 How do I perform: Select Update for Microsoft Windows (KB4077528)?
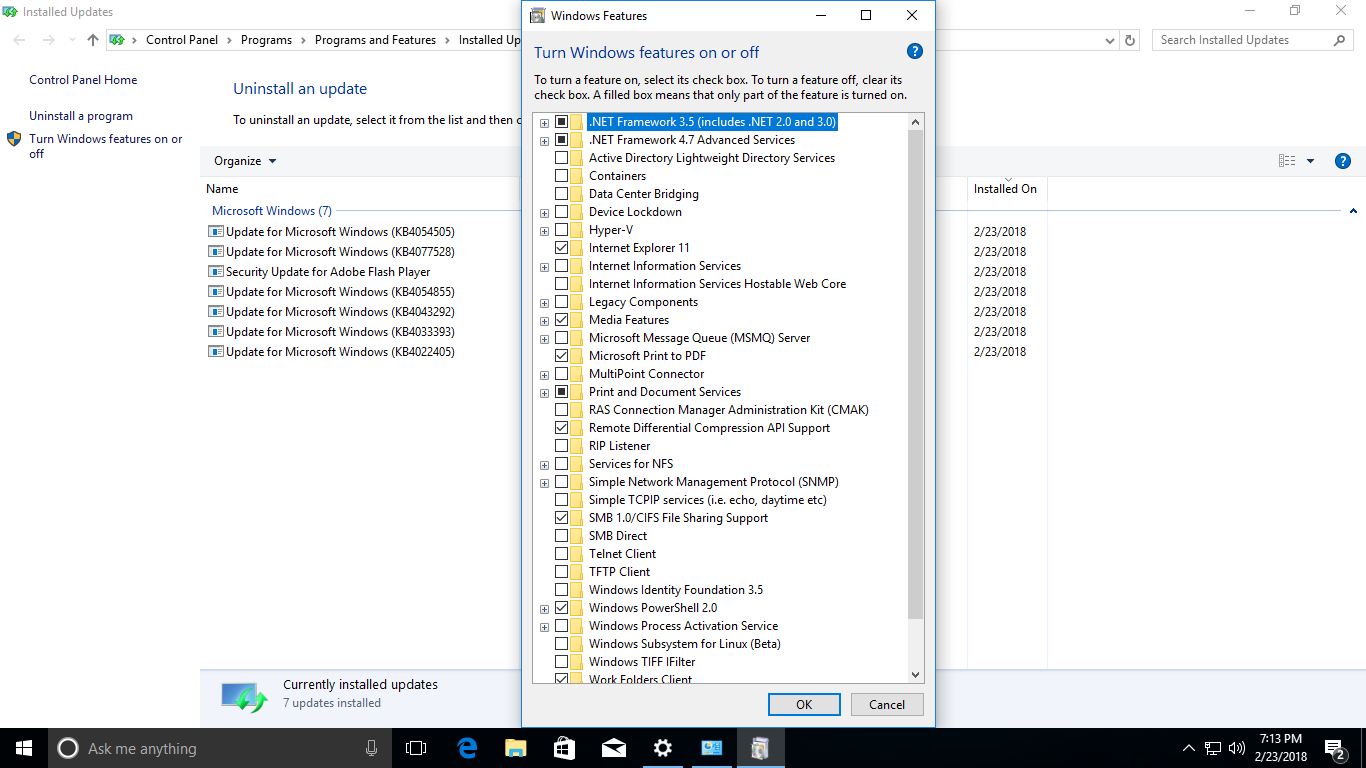[x=340, y=252]
